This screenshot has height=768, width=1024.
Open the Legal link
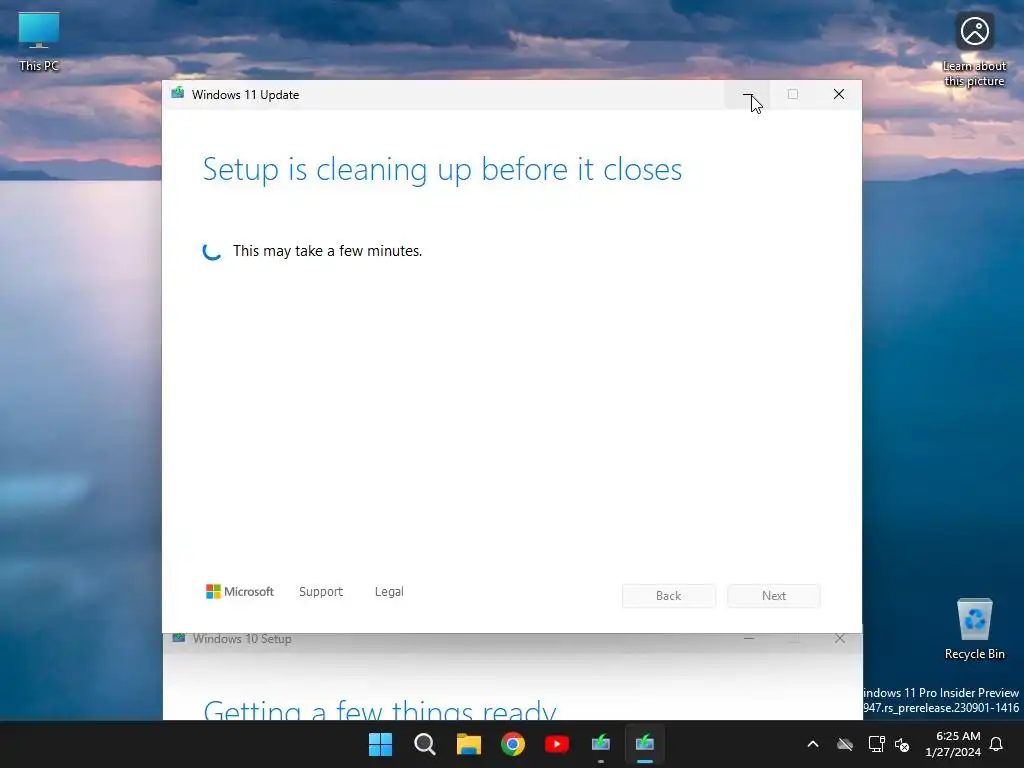389,592
